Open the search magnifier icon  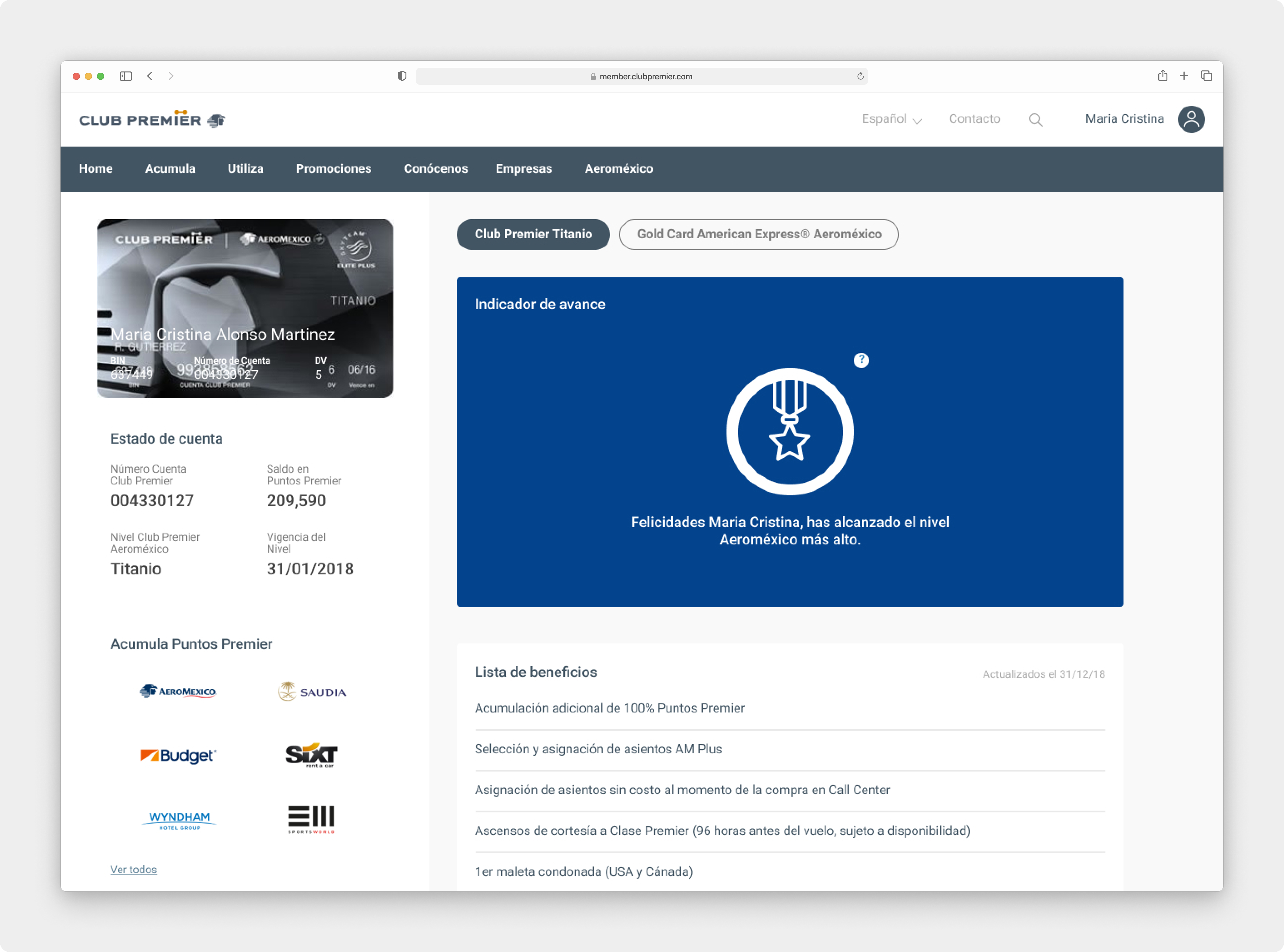1035,119
